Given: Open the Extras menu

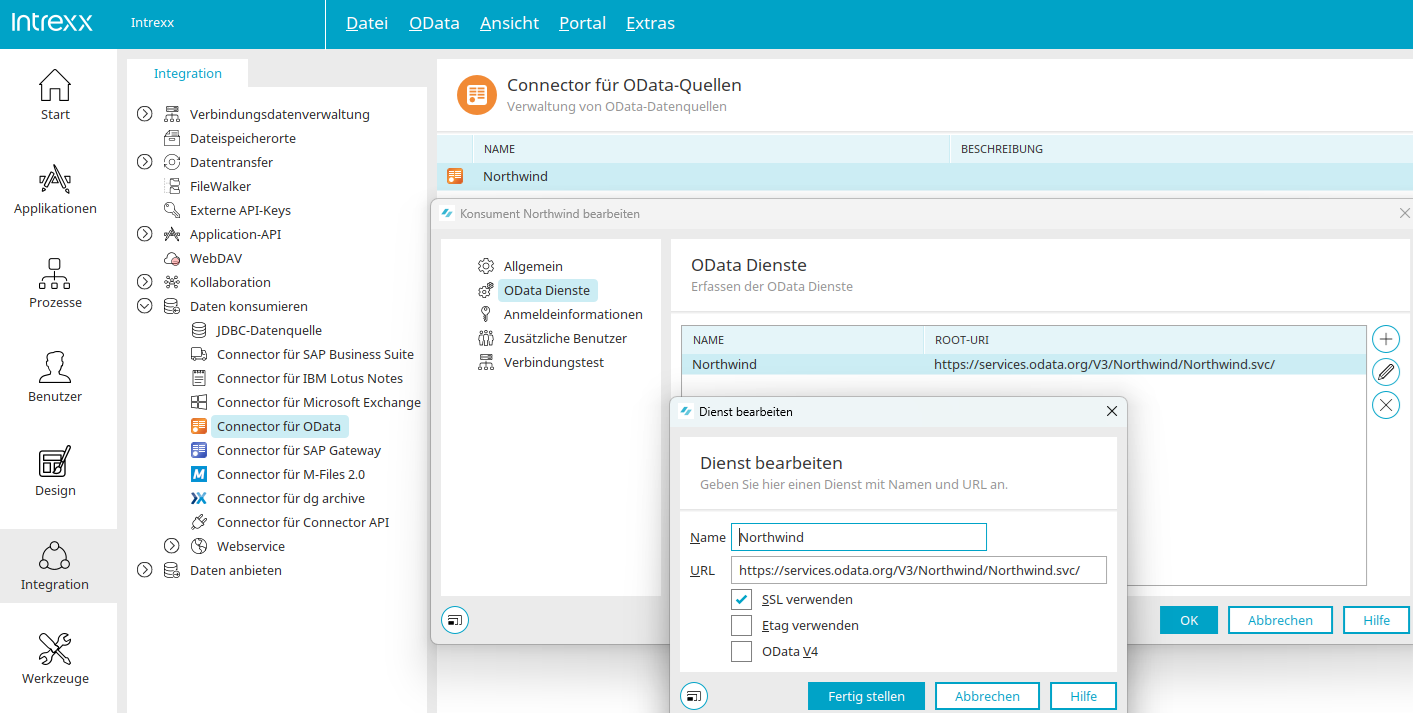Looking at the screenshot, I should tap(650, 23).
